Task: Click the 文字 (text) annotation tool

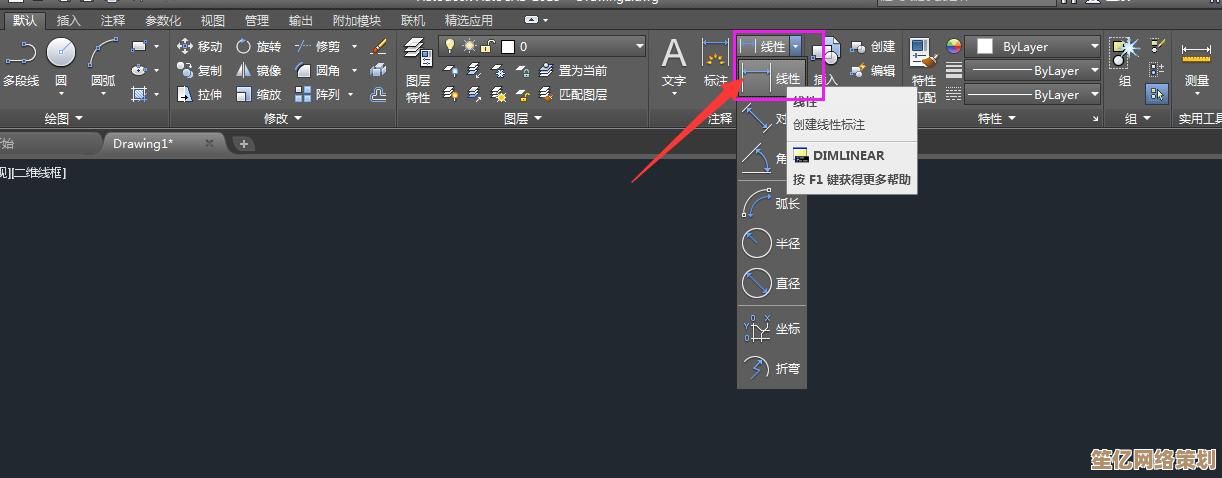Action: pyautogui.click(x=674, y=62)
